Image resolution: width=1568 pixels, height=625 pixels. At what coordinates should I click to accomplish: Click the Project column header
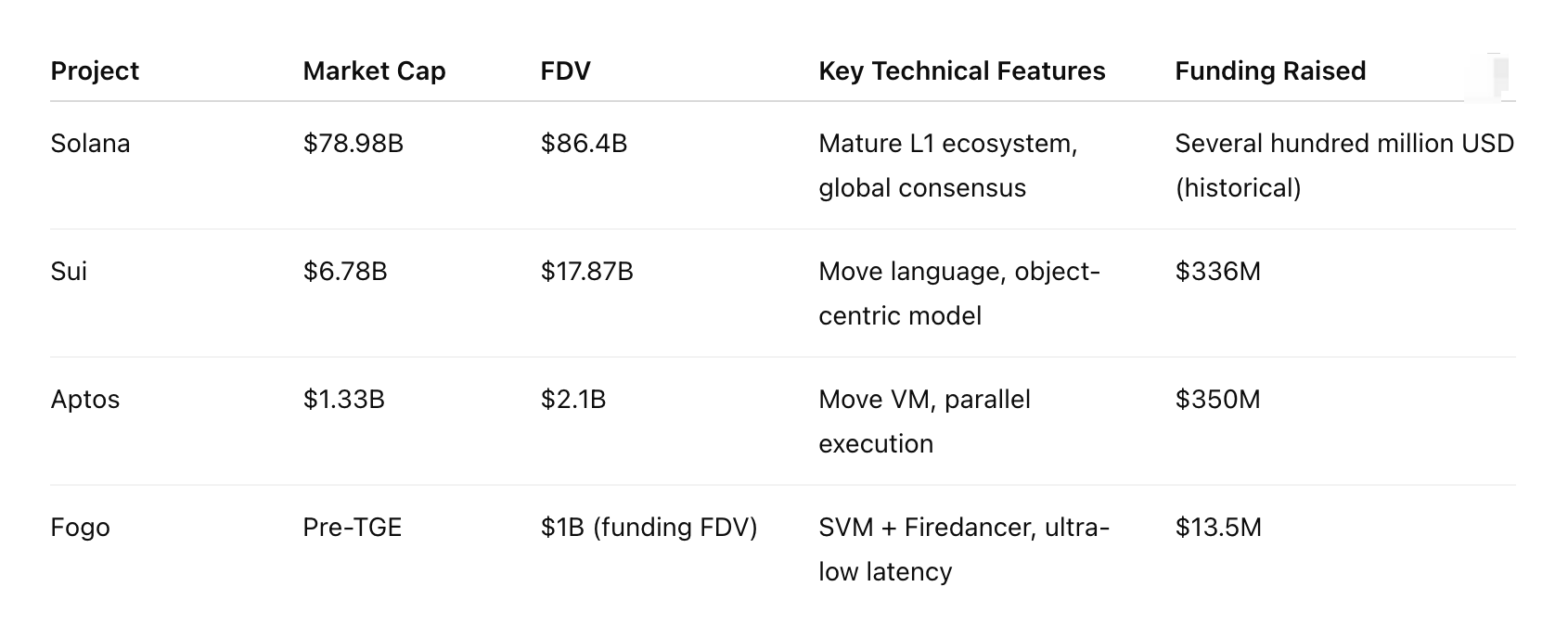[x=95, y=71]
